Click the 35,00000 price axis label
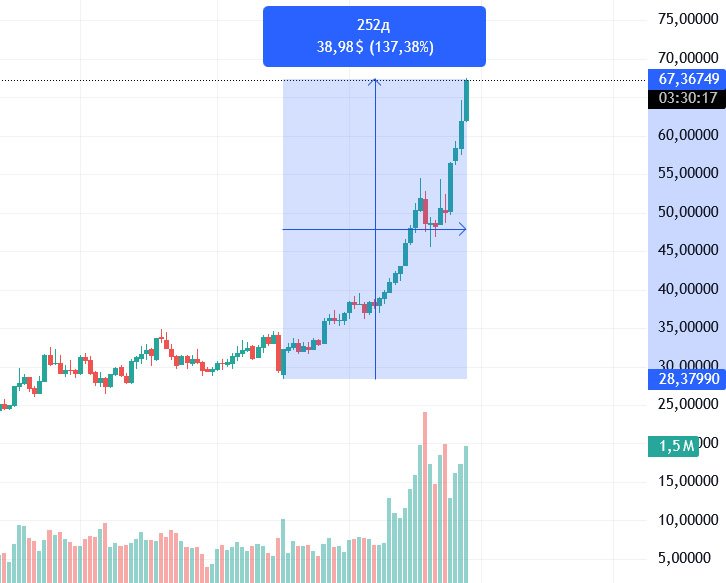Screen dimensions: 726x583 point(689,327)
